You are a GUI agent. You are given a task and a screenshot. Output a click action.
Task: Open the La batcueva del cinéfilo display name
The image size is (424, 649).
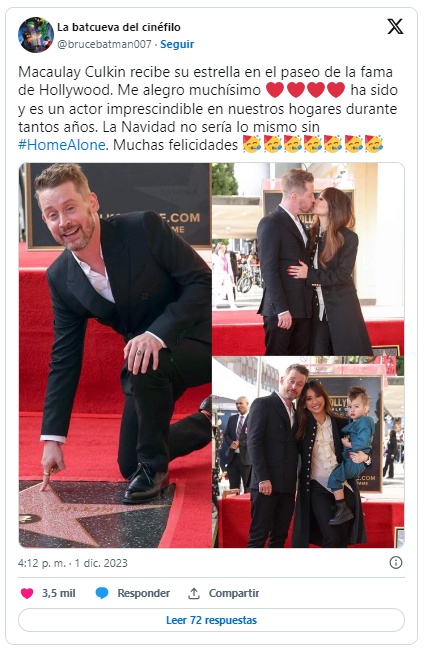coord(119,27)
